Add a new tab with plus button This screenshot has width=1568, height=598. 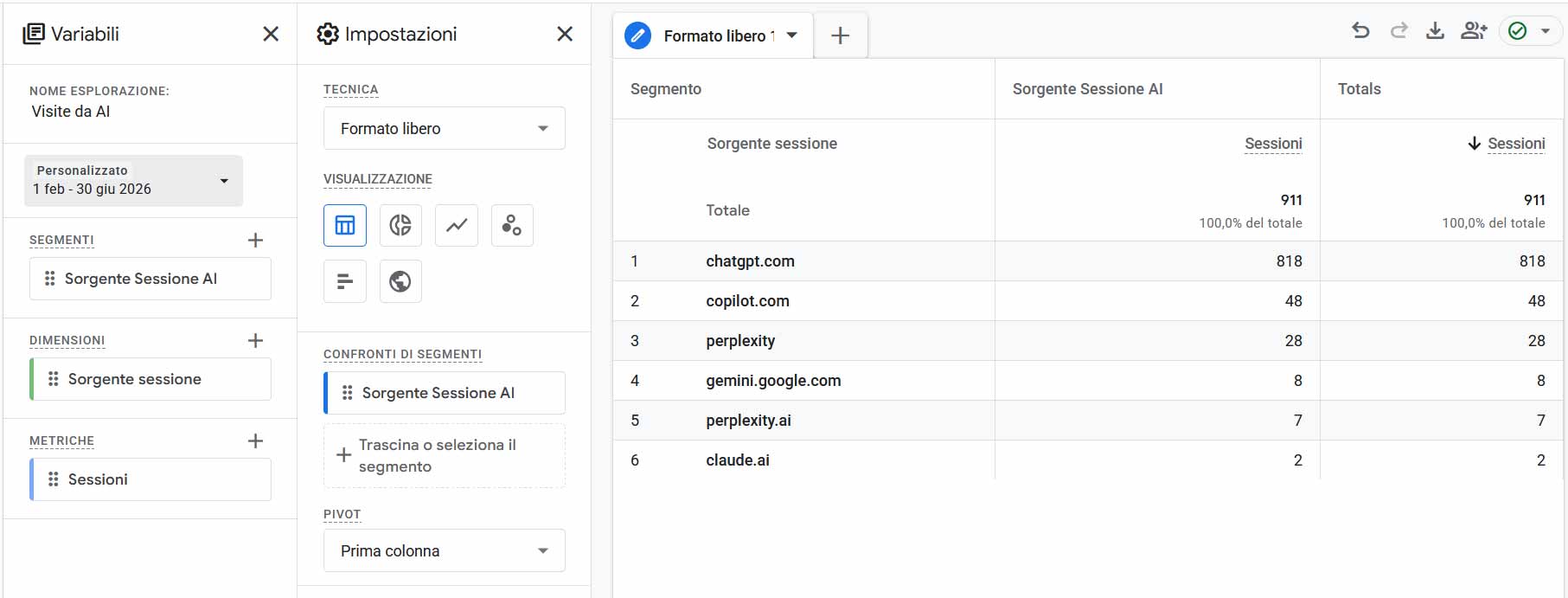(840, 35)
